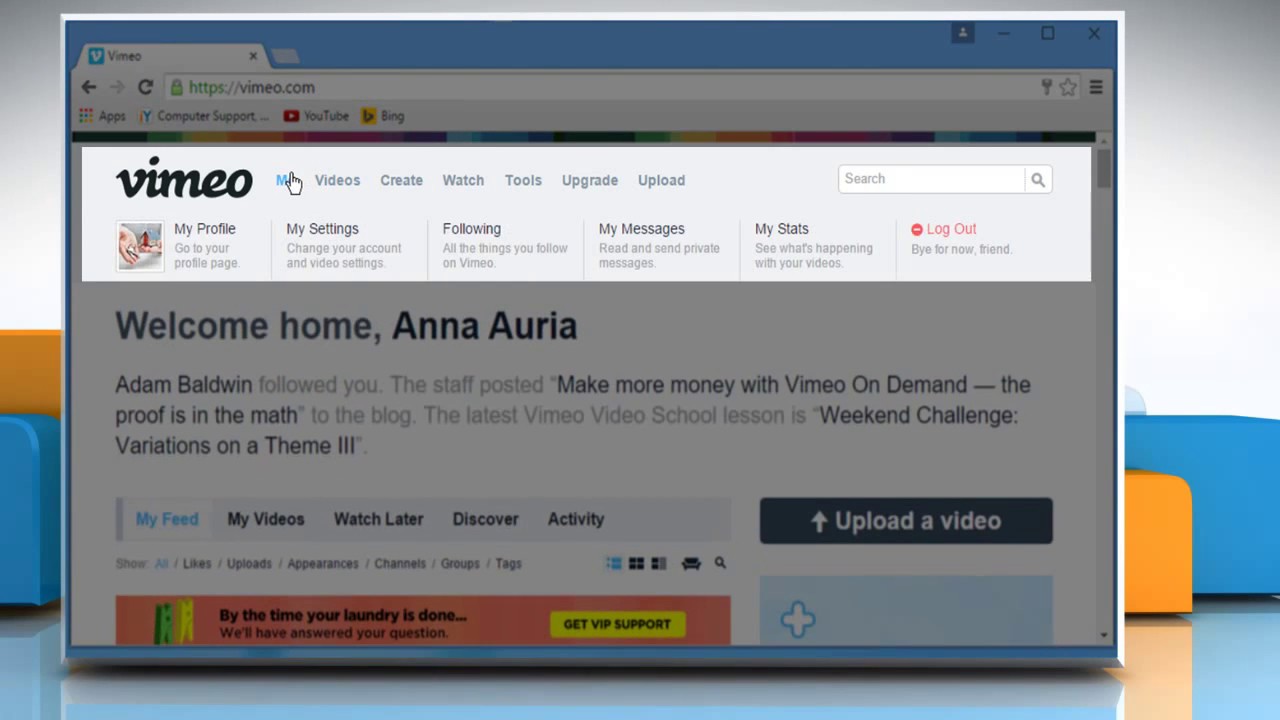This screenshot has width=1280, height=720.
Task: Open a new browser tab
Action: (284, 56)
